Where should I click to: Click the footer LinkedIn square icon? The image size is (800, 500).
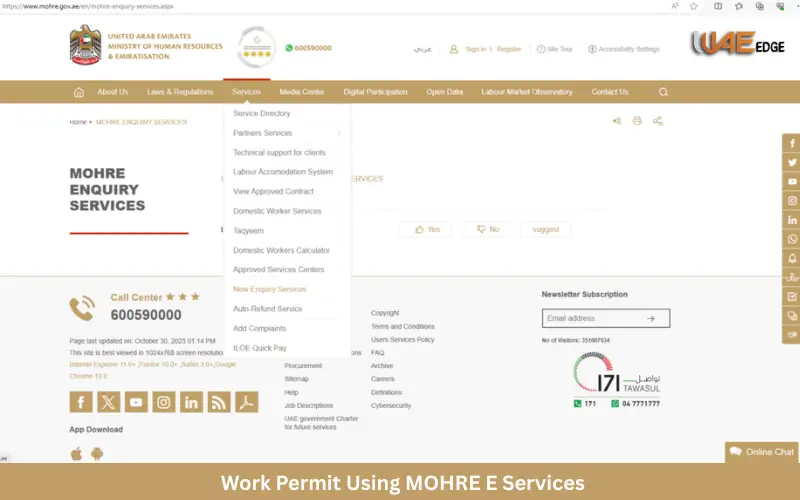pos(191,402)
